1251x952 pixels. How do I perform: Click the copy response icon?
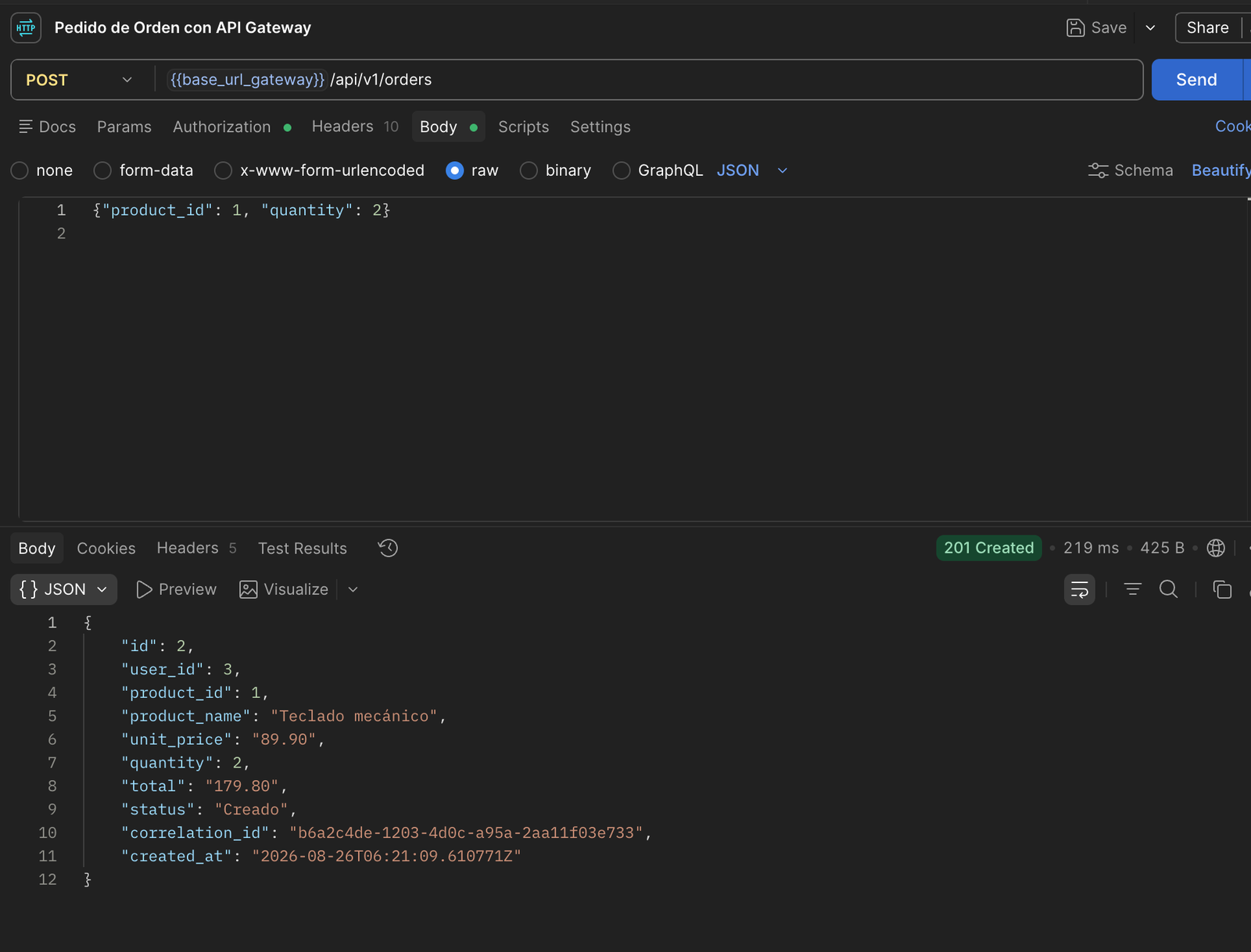point(1222,589)
